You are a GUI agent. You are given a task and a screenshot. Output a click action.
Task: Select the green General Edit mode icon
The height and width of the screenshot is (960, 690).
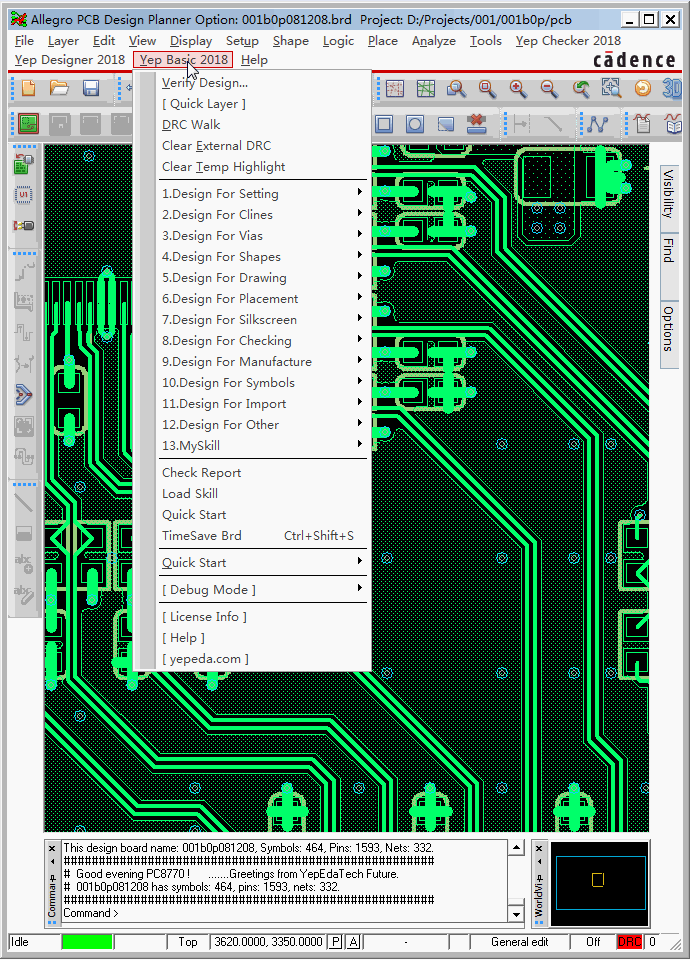(x=28, y=124)
